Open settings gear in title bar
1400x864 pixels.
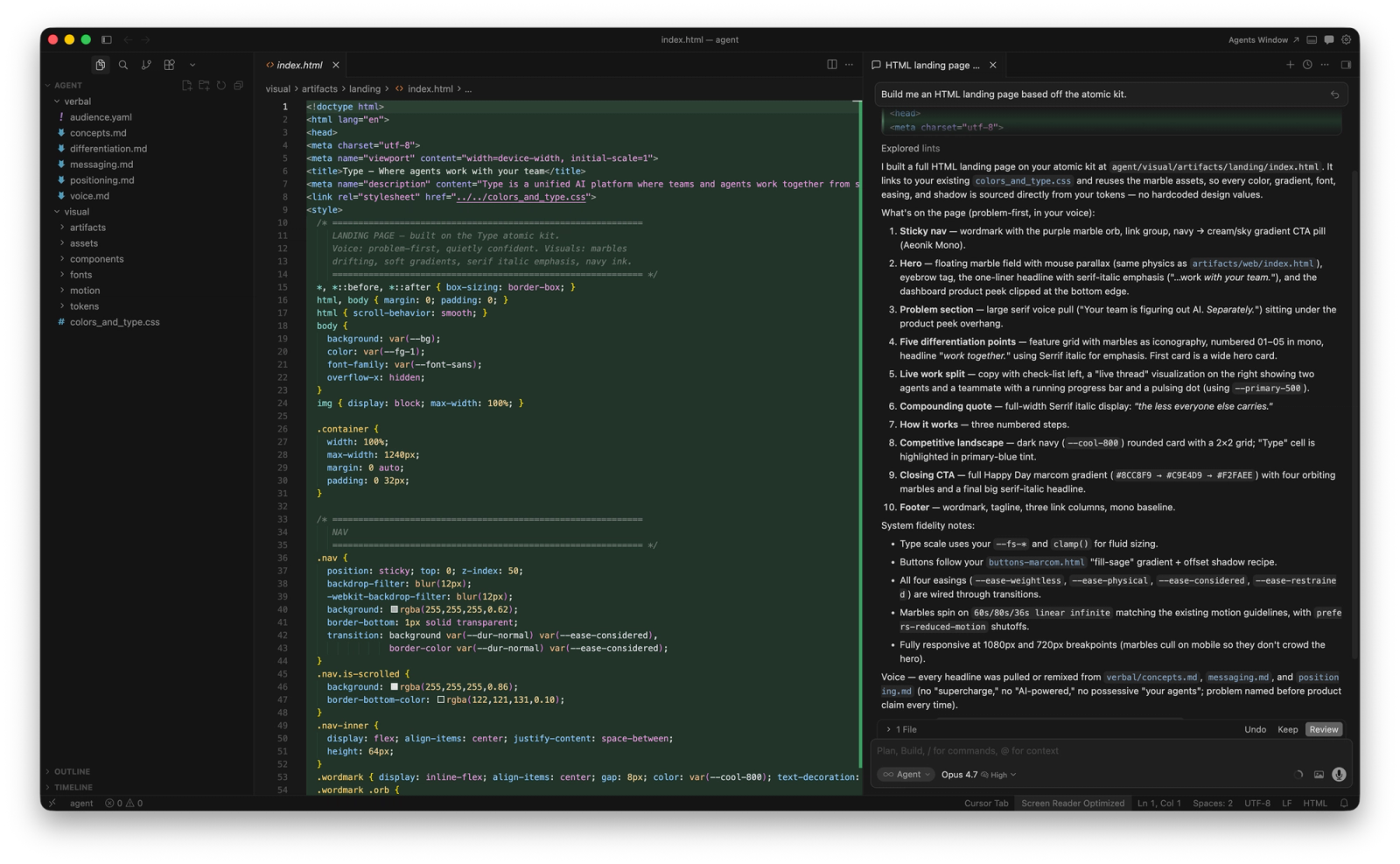tap(1347, 39)
